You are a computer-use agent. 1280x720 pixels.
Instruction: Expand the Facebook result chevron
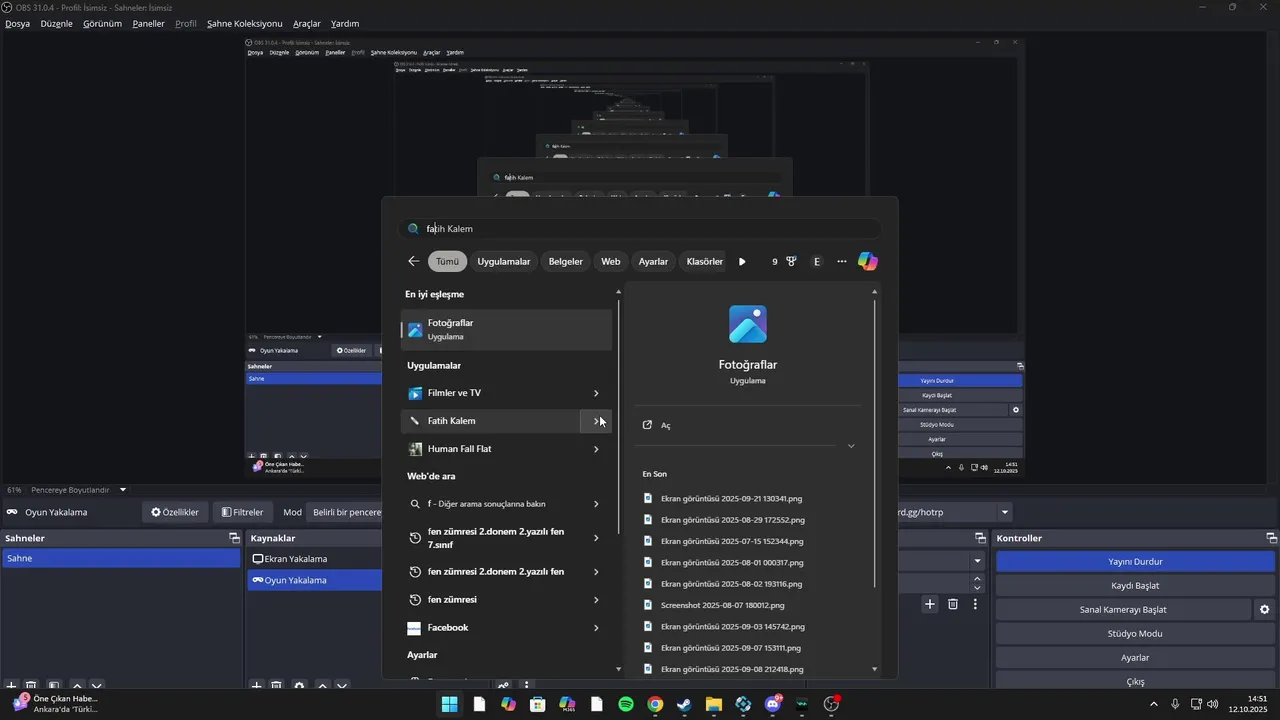[x=596, y=628]
